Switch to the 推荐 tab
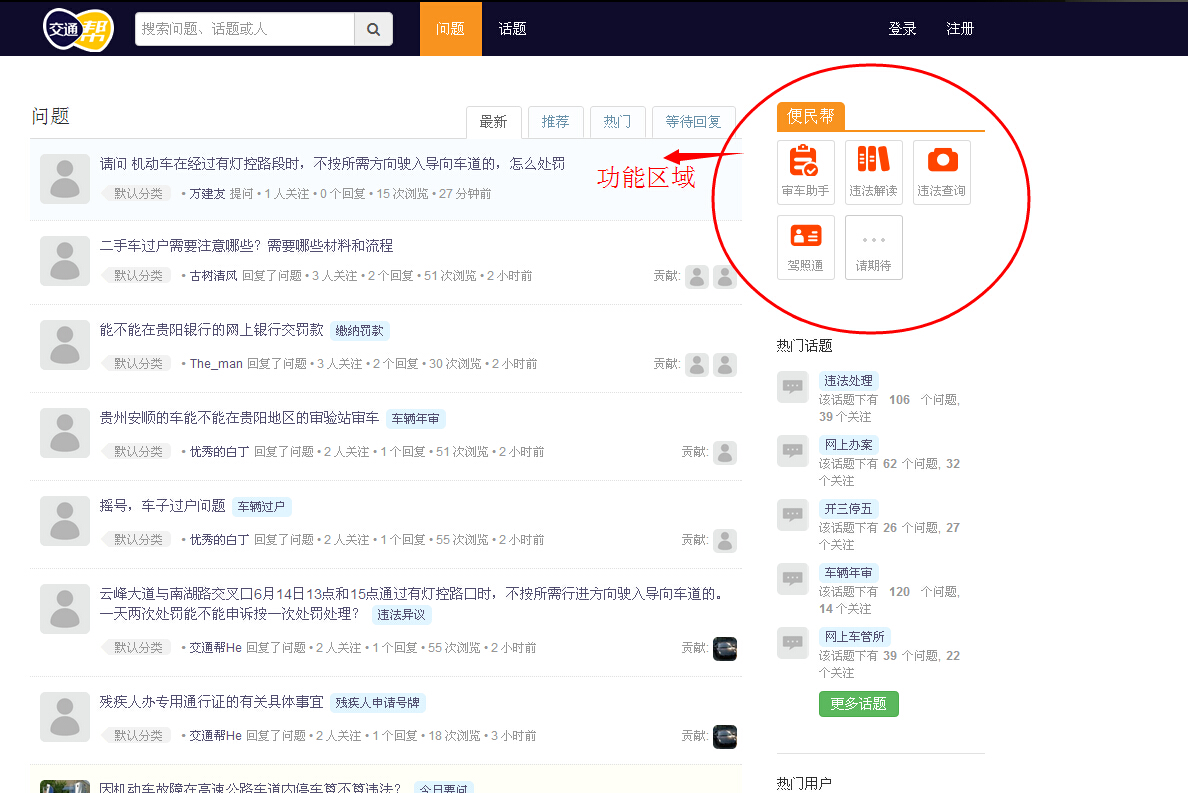Screen dimensions: 1188x793 pos(555,122)
